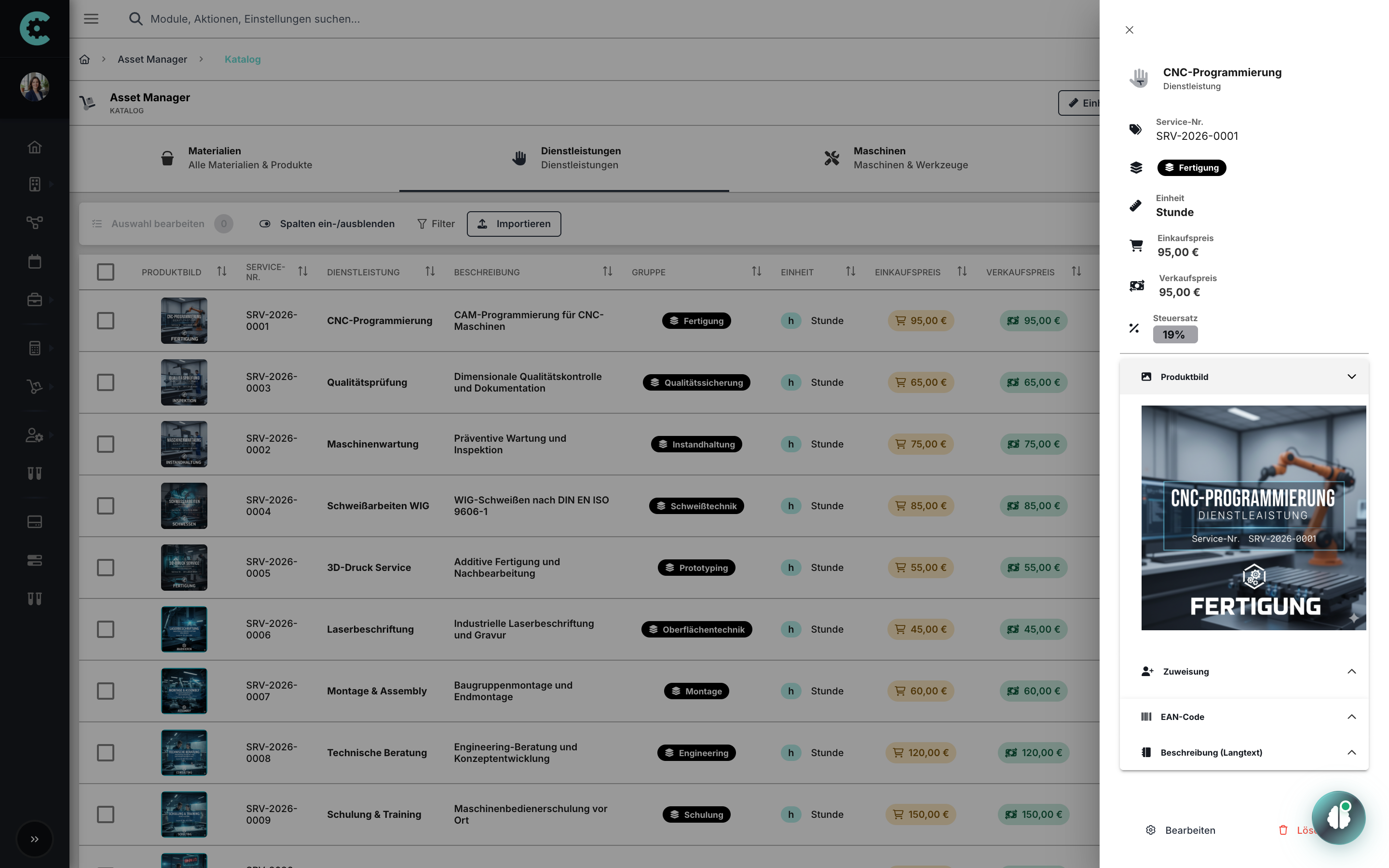Open calendar icon in left sidebar
1389x868 pixels.
tap(34, 262)
